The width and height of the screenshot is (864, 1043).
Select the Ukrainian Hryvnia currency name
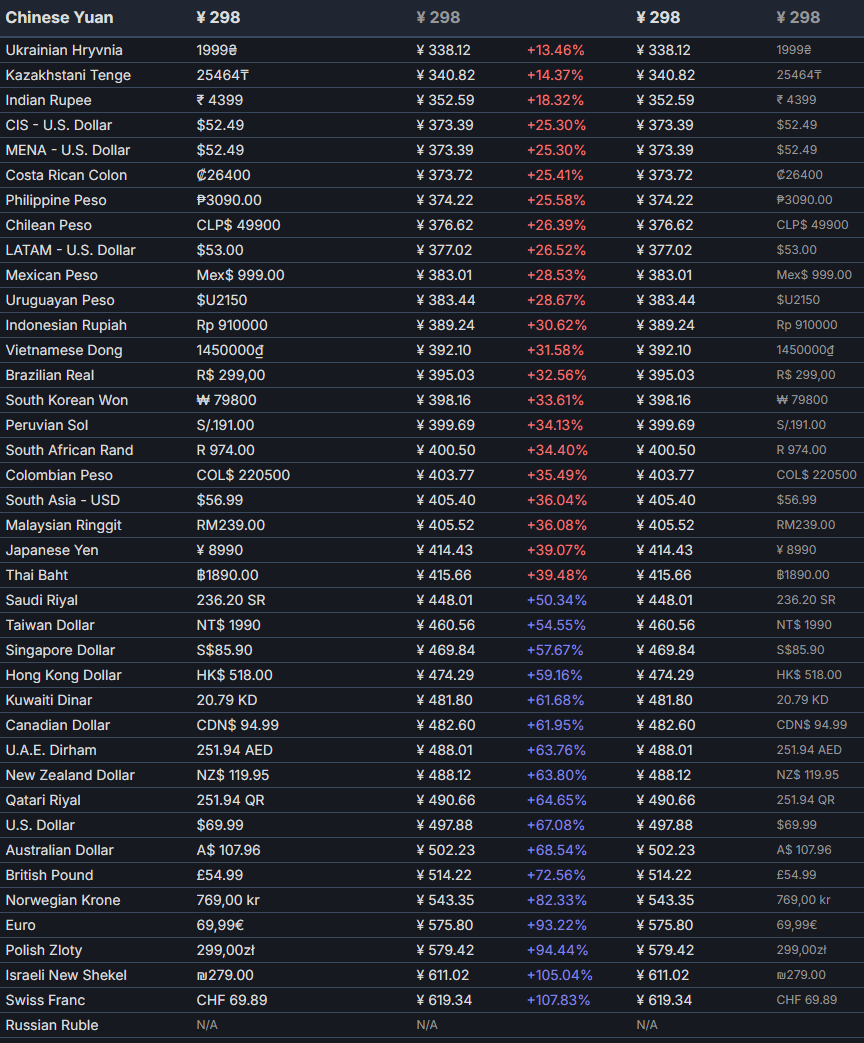coord(64,50)
